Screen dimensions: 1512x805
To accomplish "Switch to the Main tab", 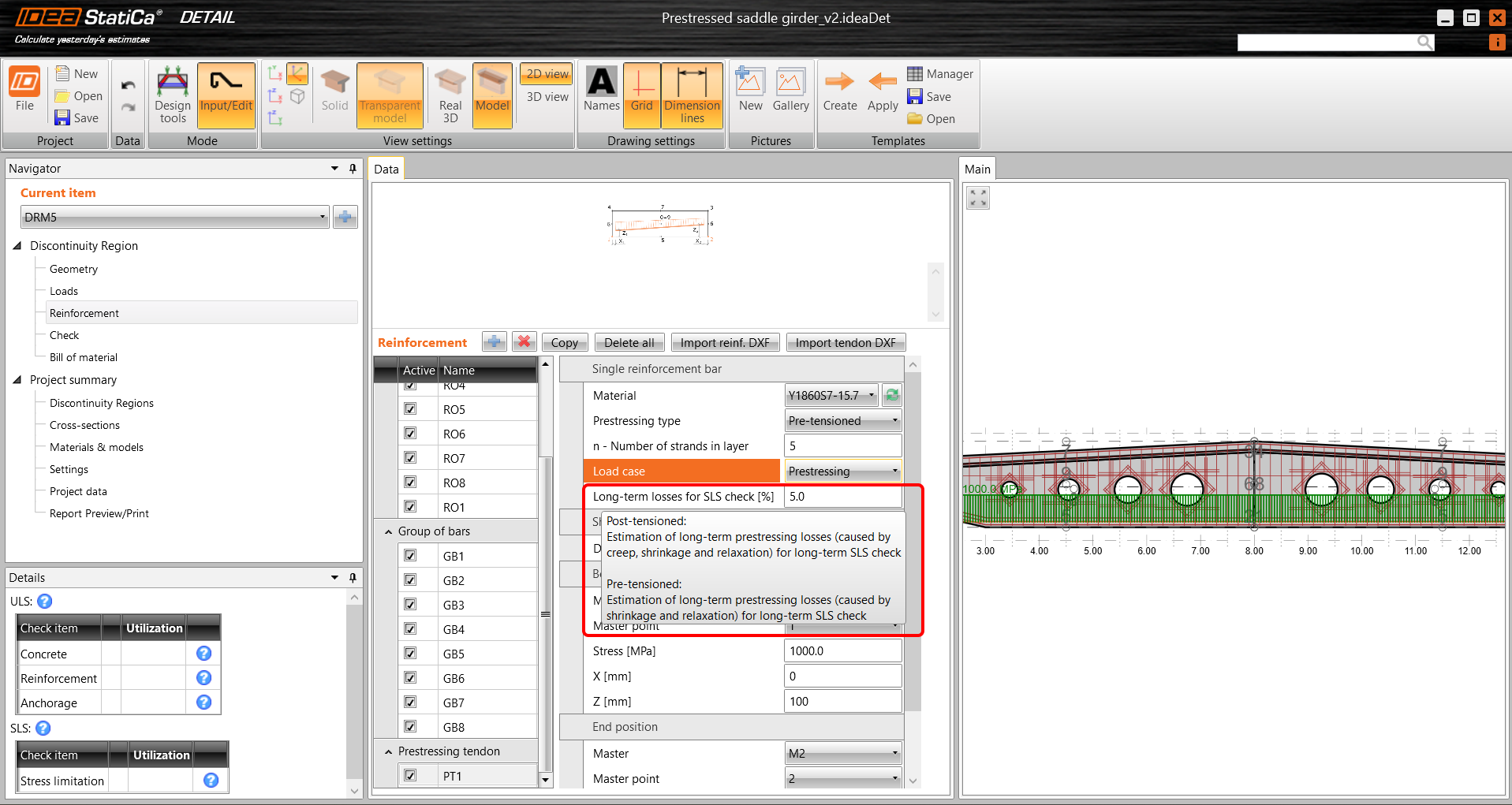I will click(976, 169).
